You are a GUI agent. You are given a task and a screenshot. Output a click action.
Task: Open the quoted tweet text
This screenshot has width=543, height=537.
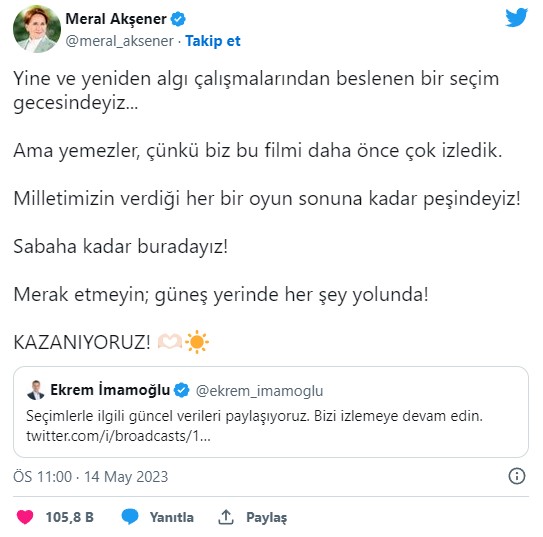click(254, 416)
